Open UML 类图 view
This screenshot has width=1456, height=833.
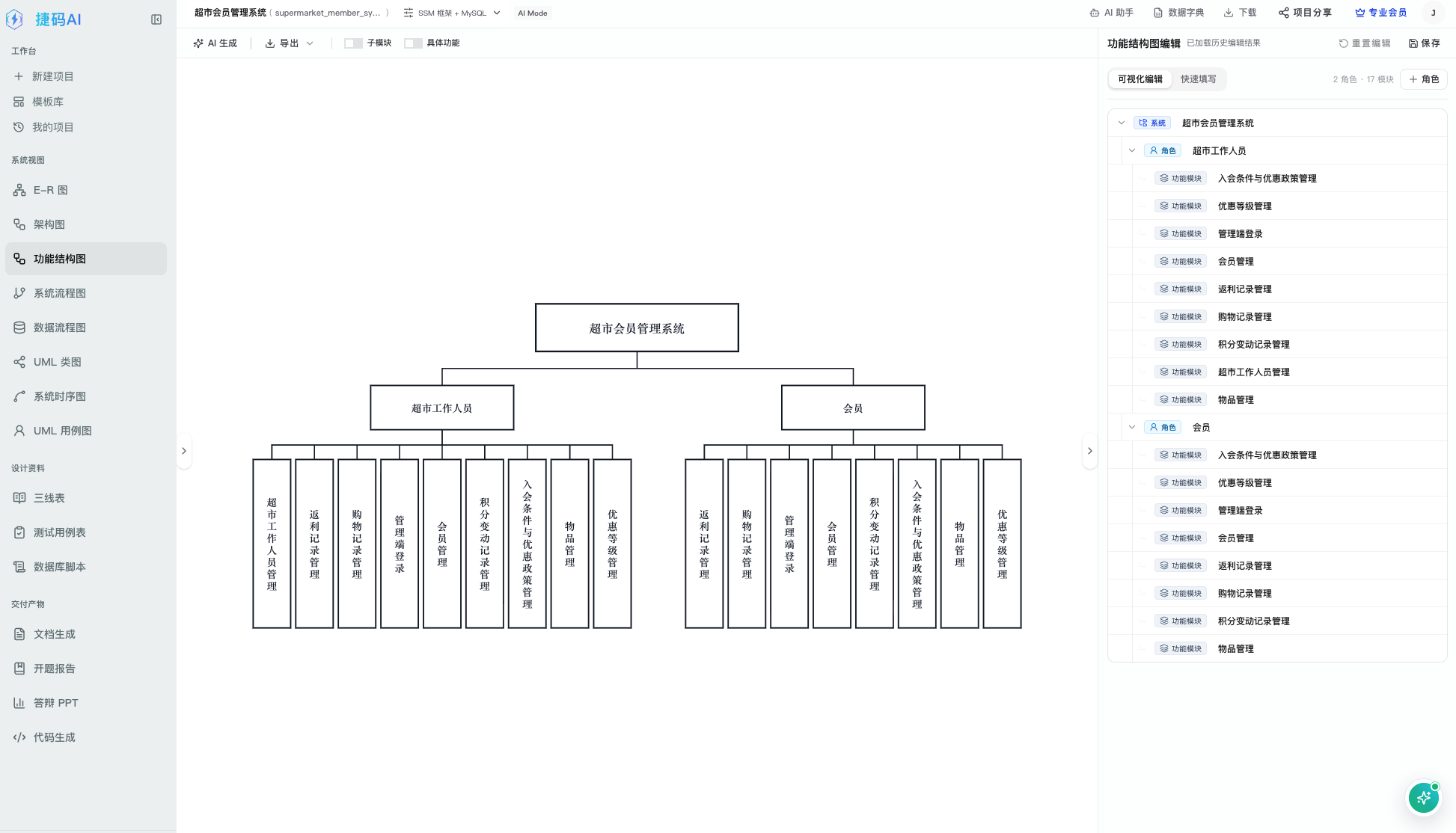[85, 362]
